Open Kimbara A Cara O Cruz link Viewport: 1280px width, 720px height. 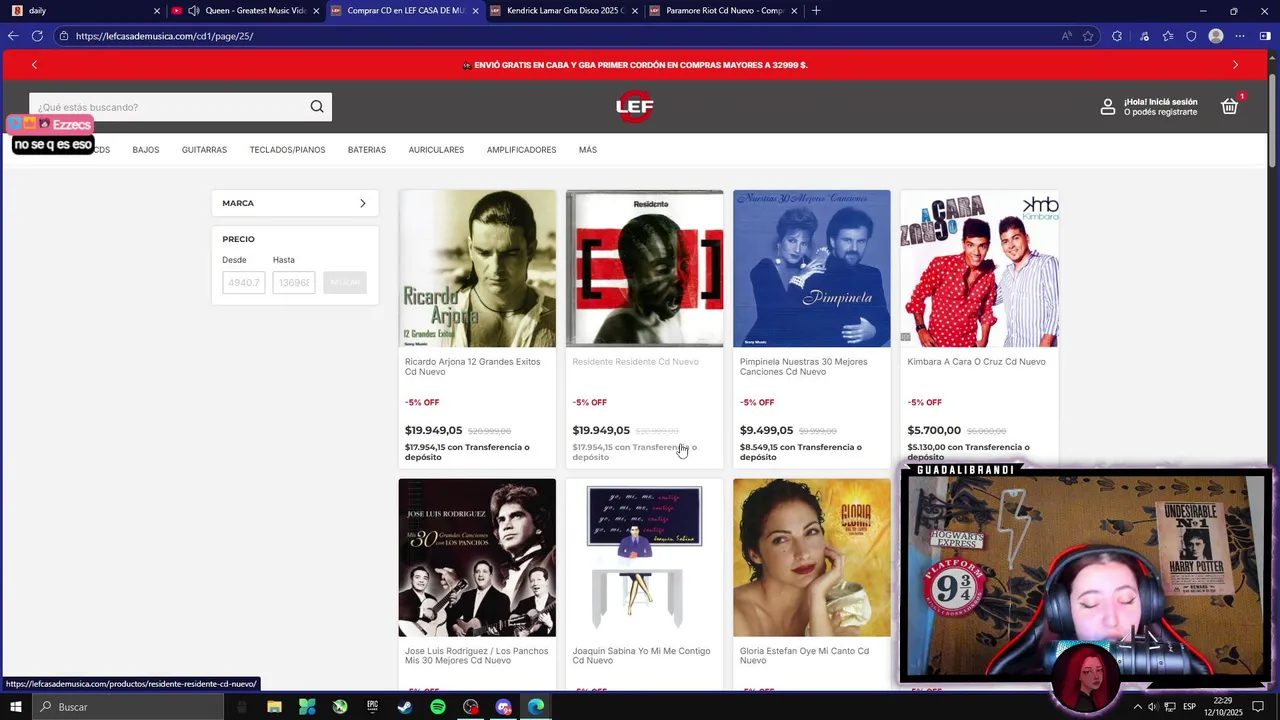976,362
